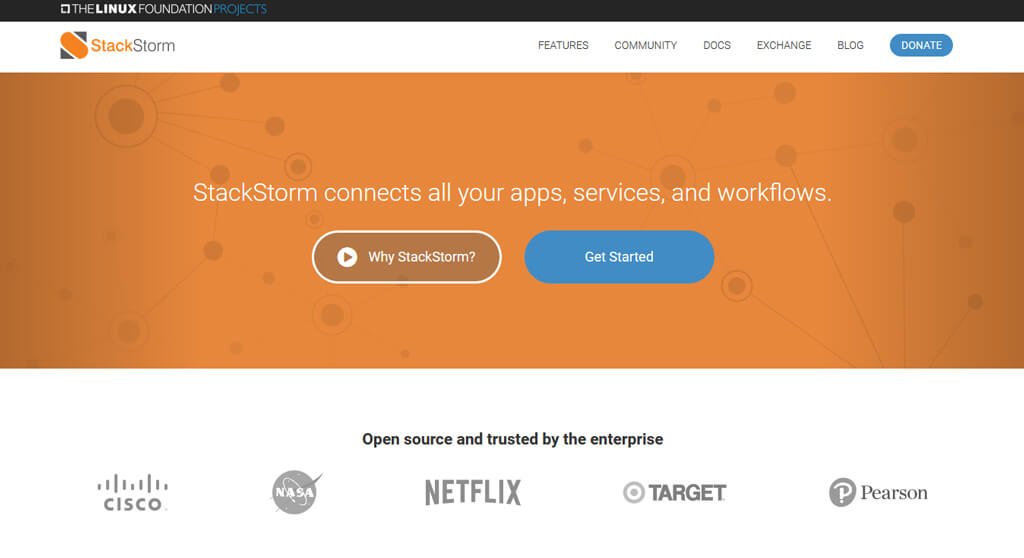Open the Blog navigation item

(850, 45)
